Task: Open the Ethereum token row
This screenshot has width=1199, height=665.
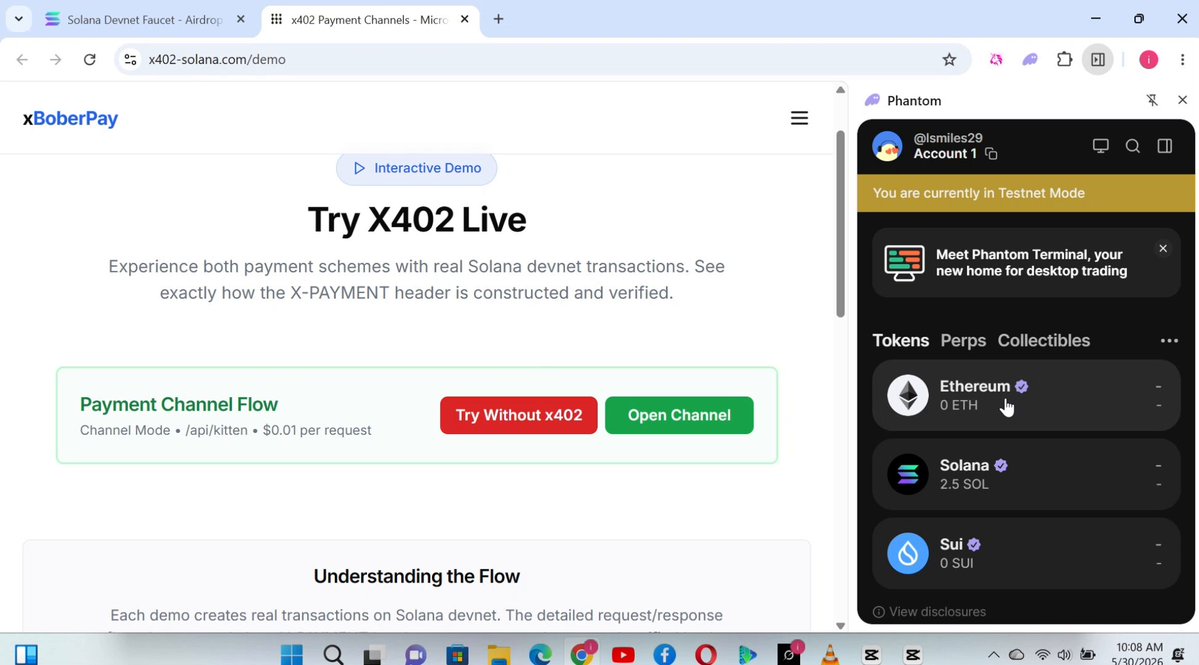Action: pos(1026,395)
